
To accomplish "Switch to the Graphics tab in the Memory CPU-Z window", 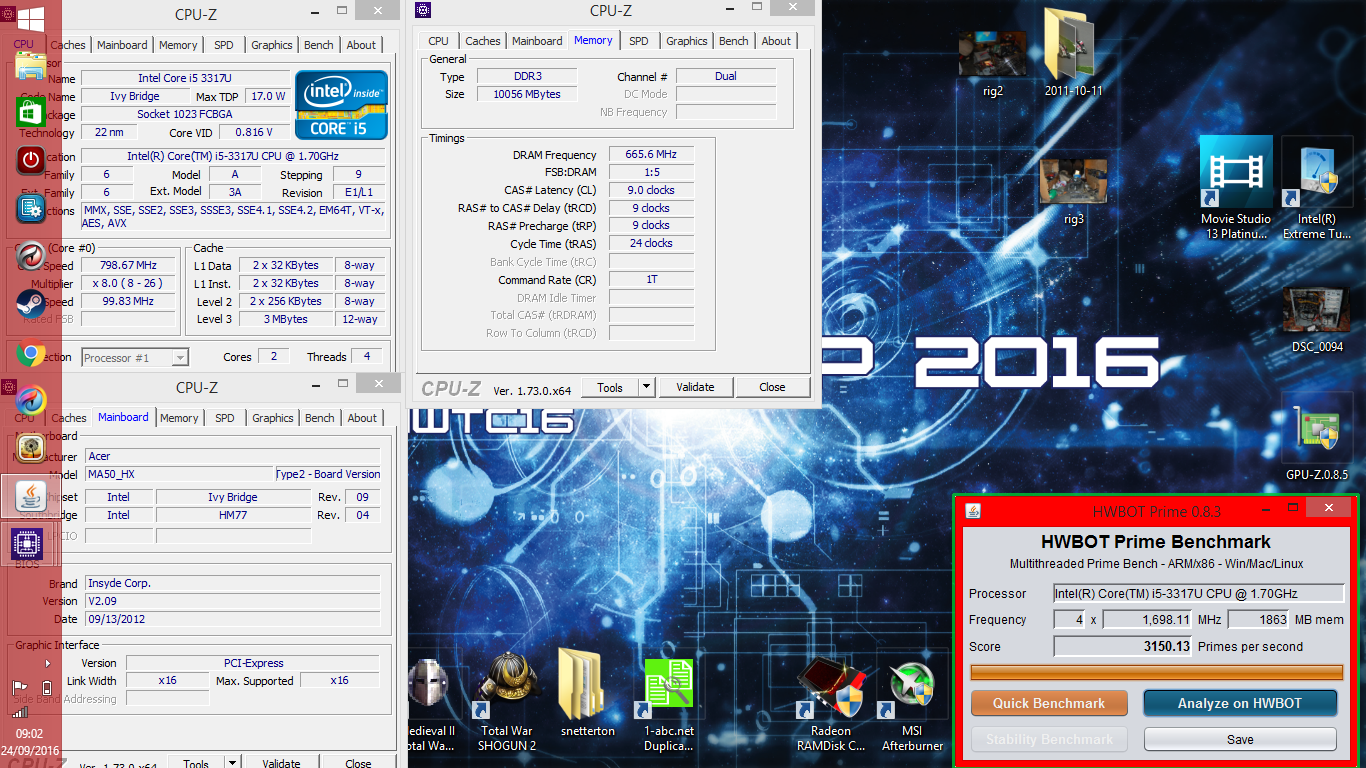I will click(687, 41).
